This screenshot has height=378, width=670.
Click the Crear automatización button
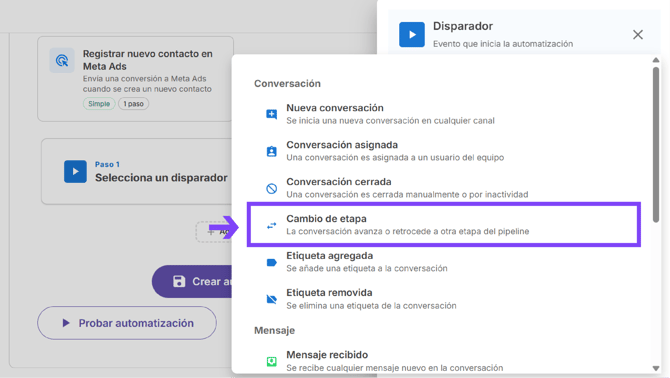click(x=192, y=281)
